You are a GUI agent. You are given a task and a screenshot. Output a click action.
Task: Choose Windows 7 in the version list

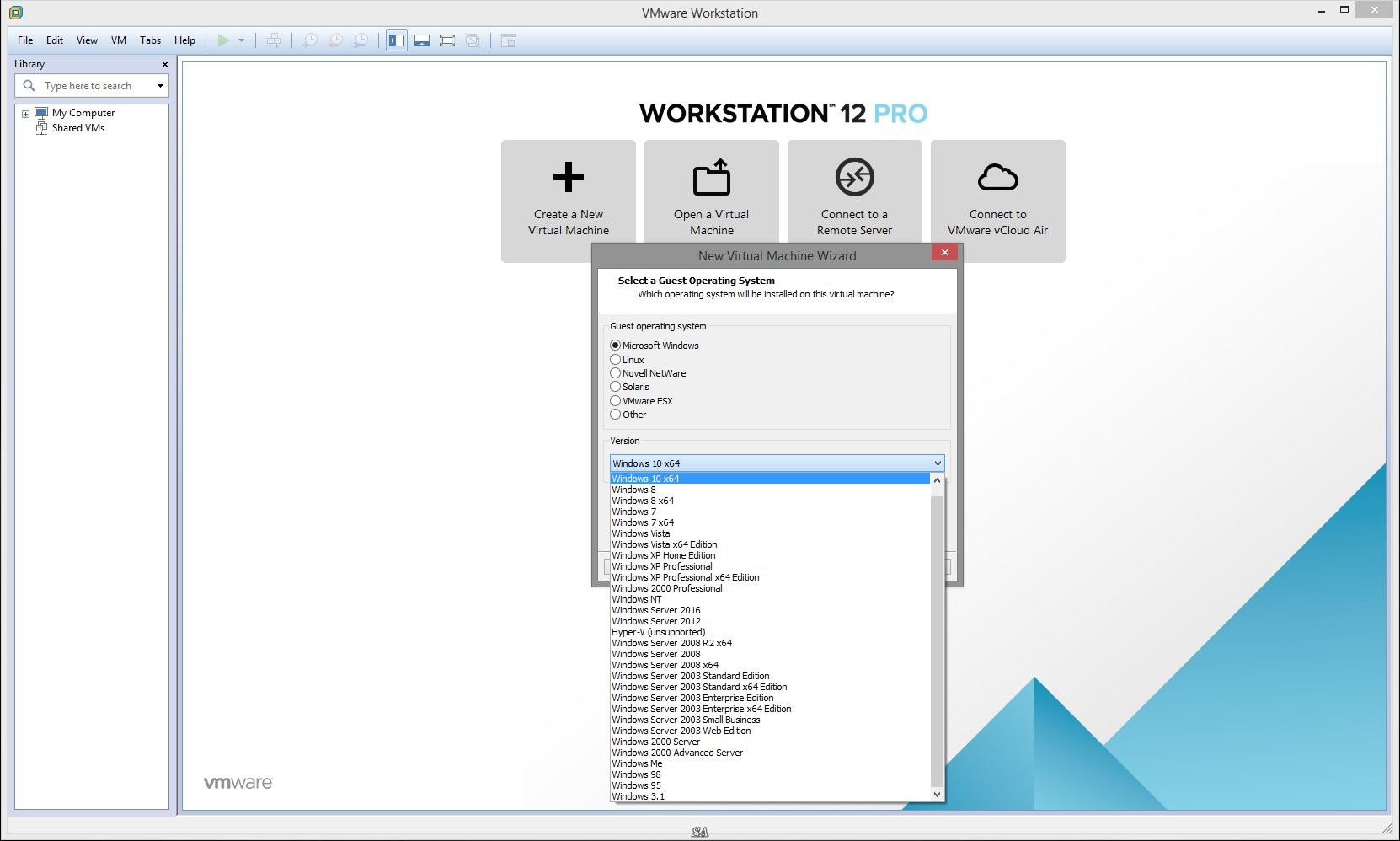(x=770, y=512)
